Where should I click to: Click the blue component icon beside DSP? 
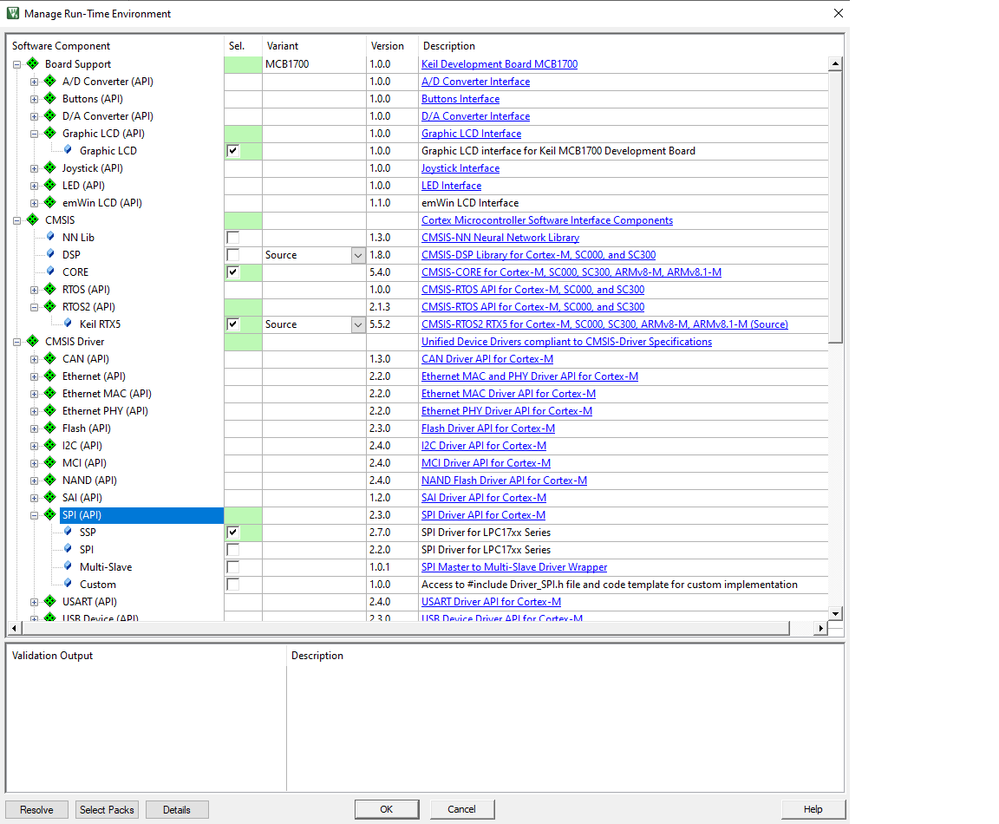tap(50, 254)
